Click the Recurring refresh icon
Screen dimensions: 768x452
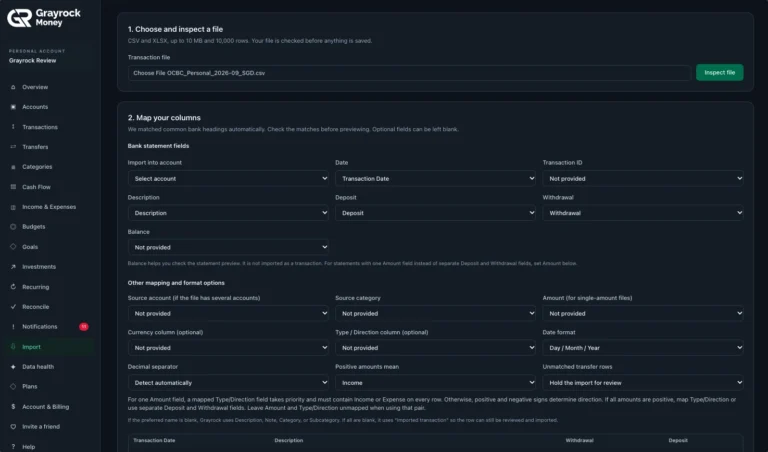point(13,287)
